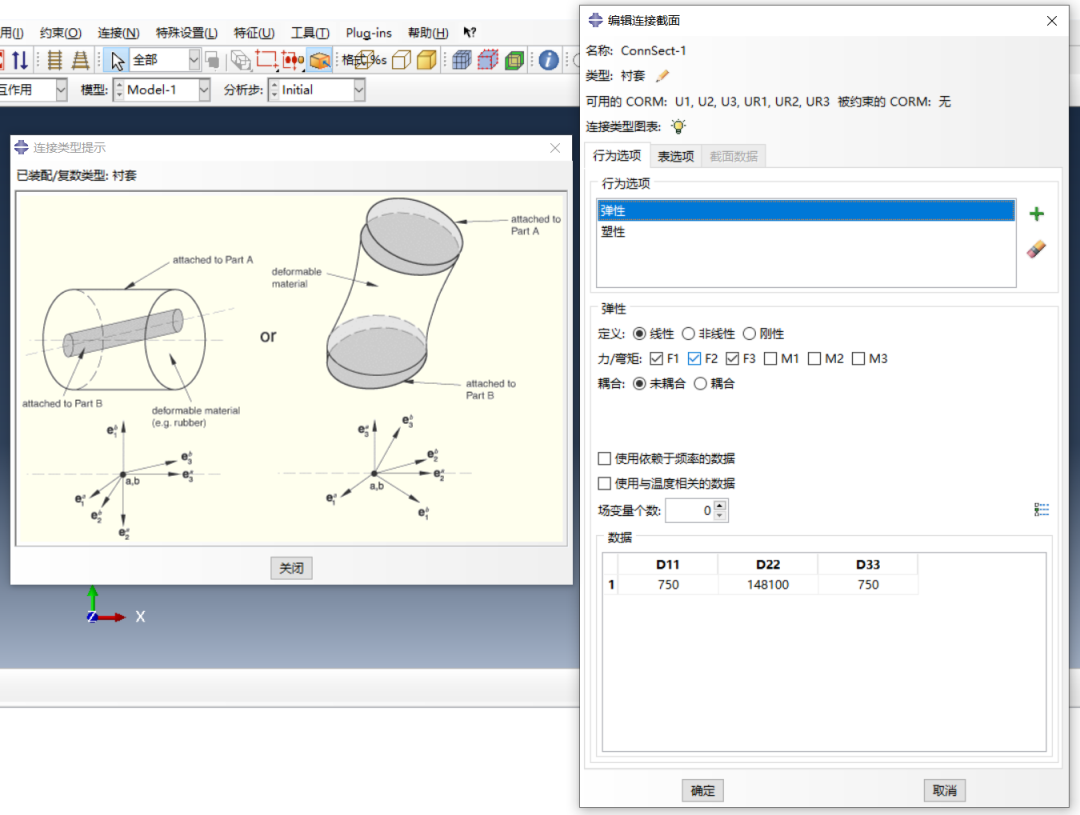The height and width of the screenshot is (815, 1080).
Task: Open the 连接(N) menu
Action: [x=118, y=32]
